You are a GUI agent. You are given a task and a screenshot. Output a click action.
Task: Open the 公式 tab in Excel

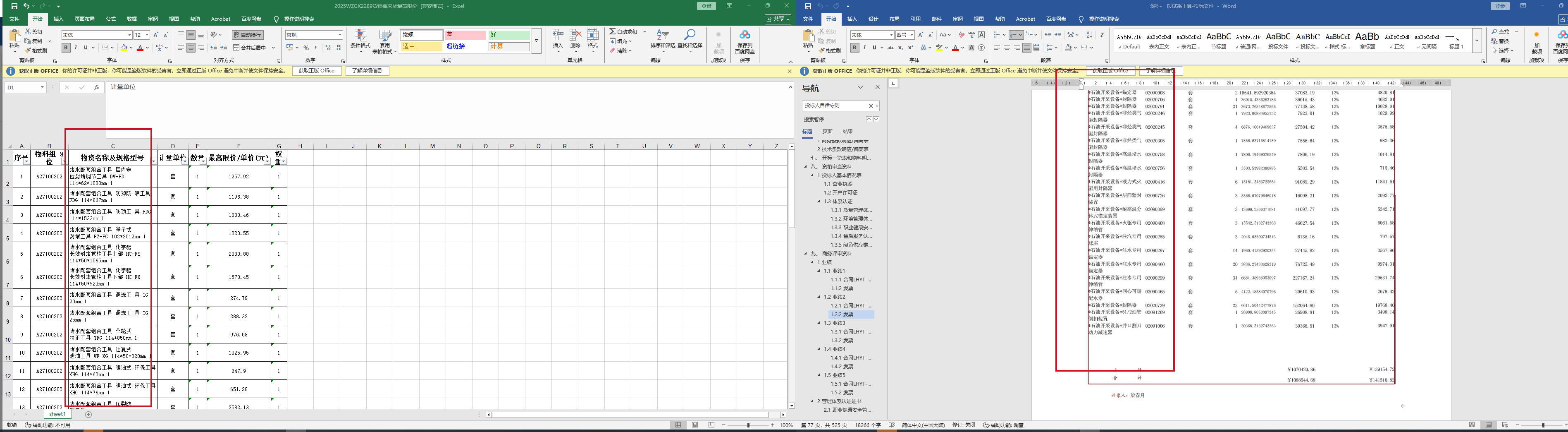pos(111,19)
